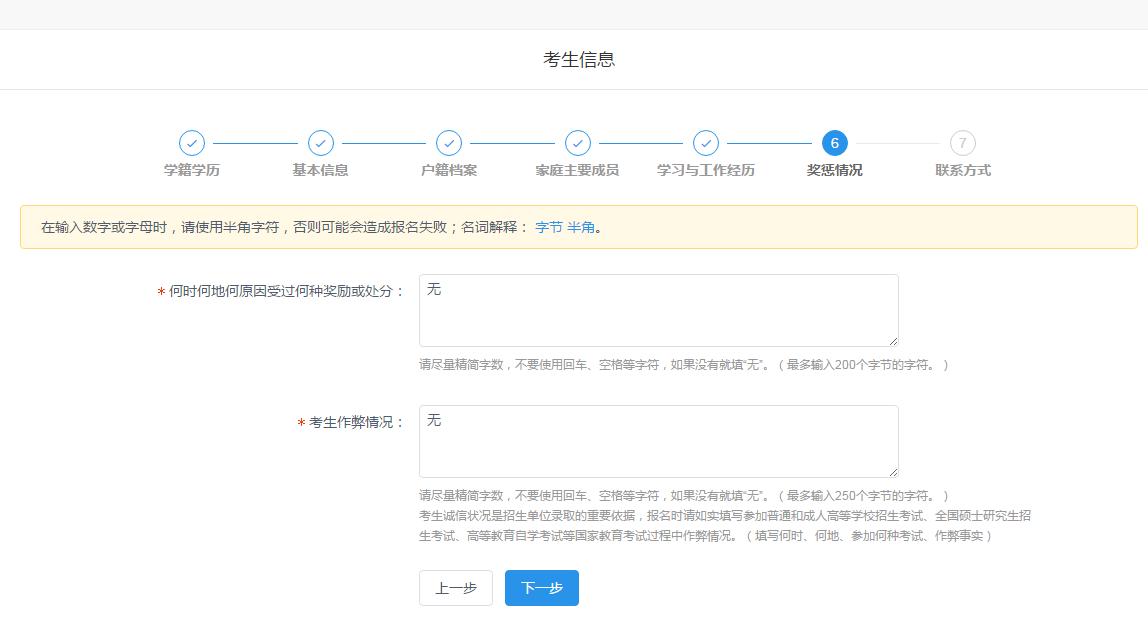
Task: Go to the 家庭主要成员 step label
Action: tap(577, 170)
